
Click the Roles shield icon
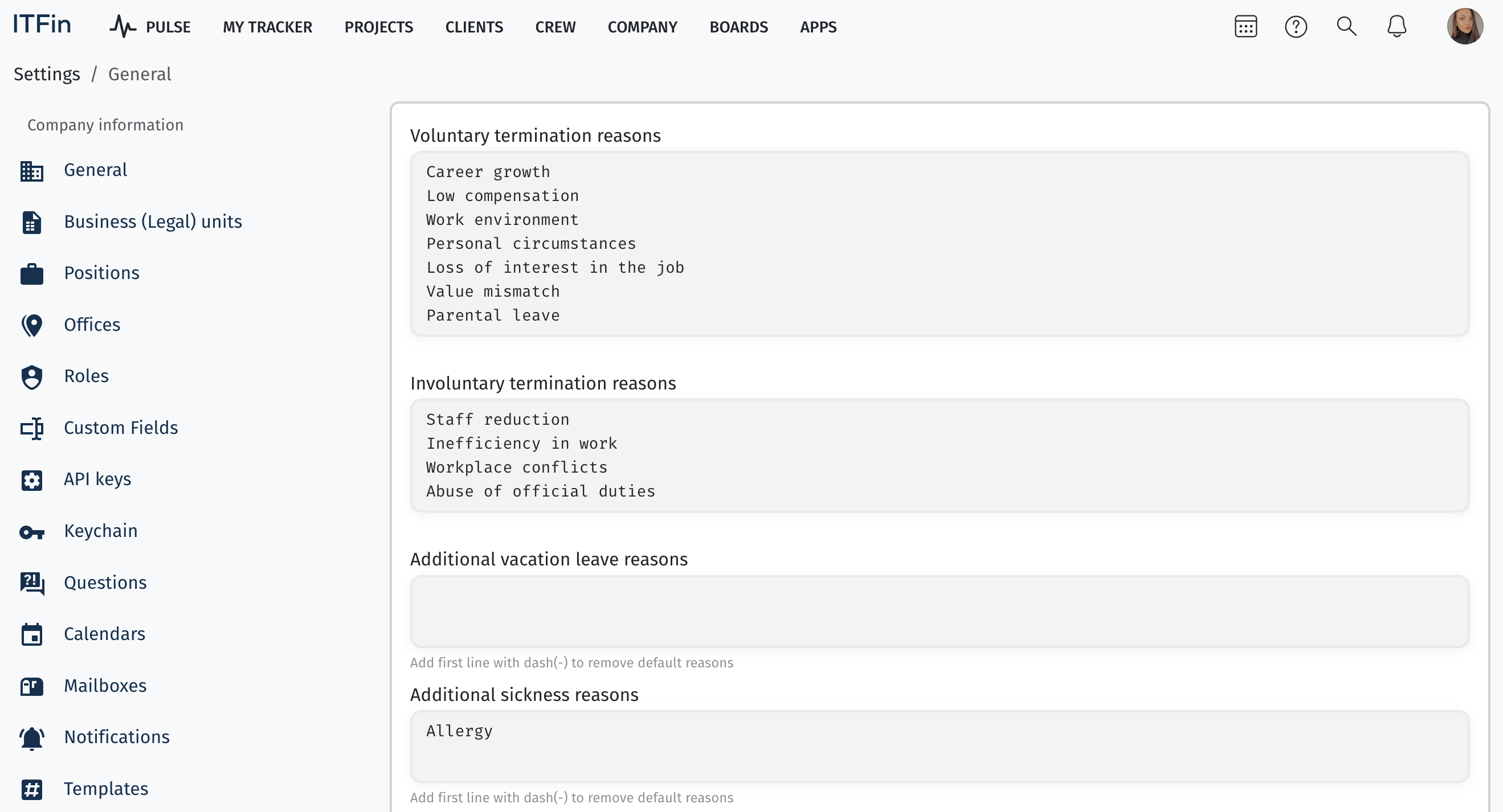pyautogui.click(x=31, y=377)
